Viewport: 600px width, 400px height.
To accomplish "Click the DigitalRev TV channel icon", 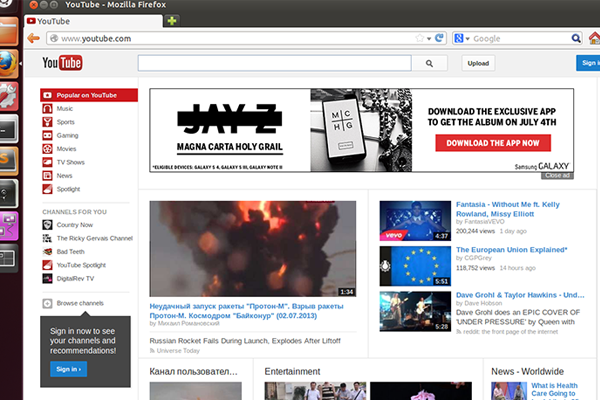I will tap(47, 278).
